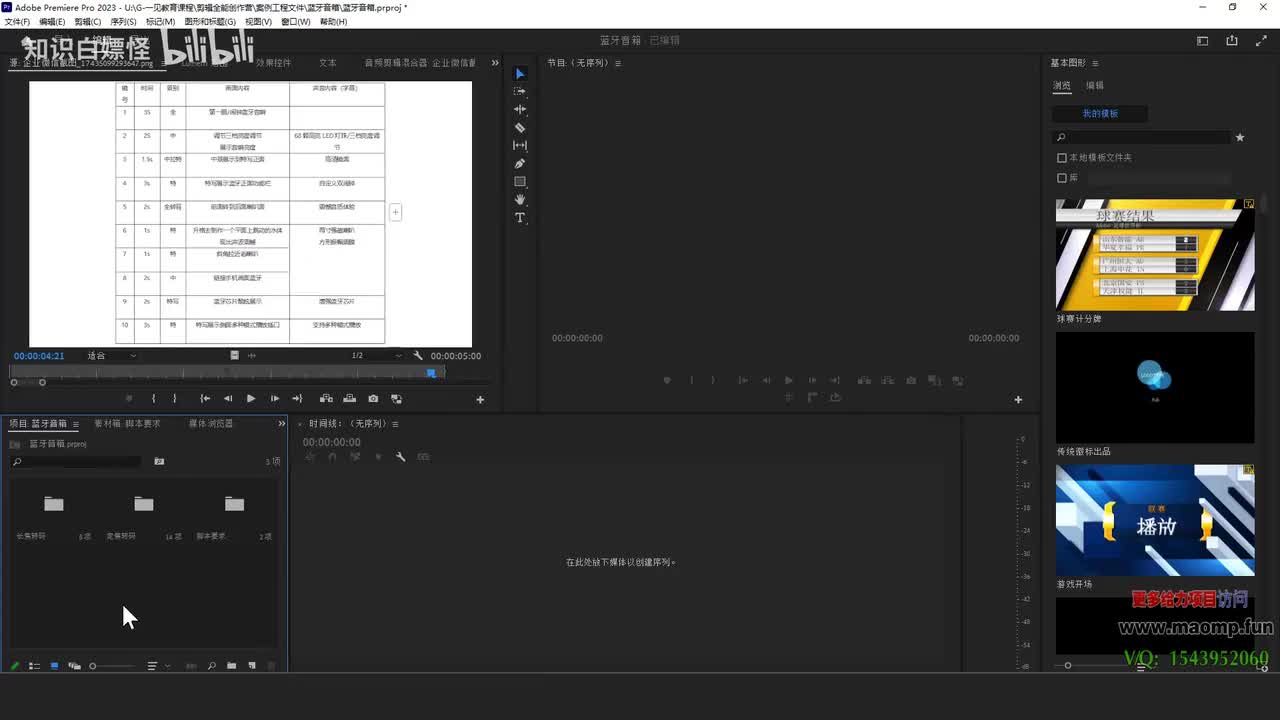The height and width of the screenshot is (720, 1280).
Task: Select the Type tool
Action: (520, 217)
